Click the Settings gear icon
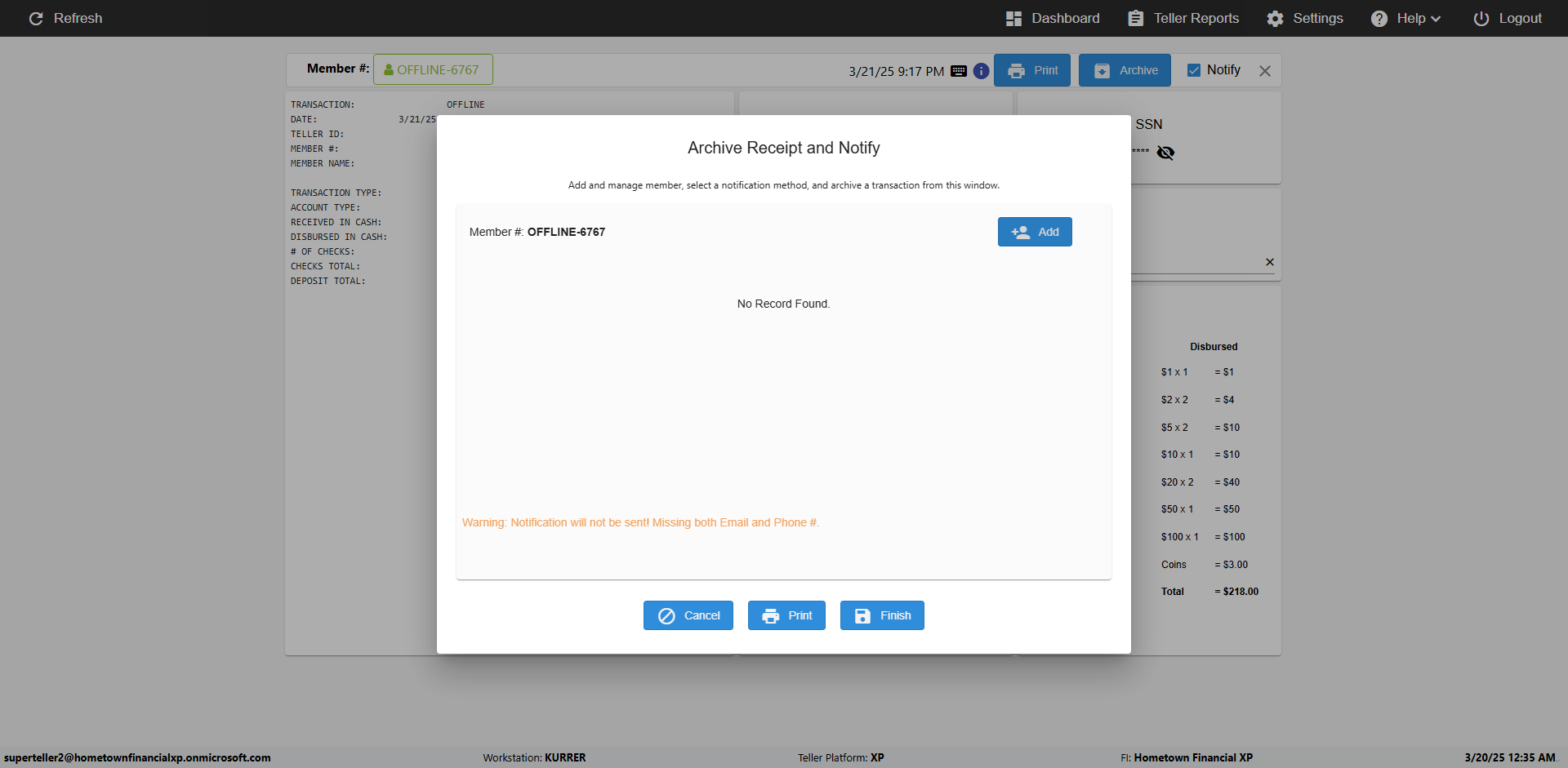This screenshot has width=1568, height=768. (x=1275, y=18)
